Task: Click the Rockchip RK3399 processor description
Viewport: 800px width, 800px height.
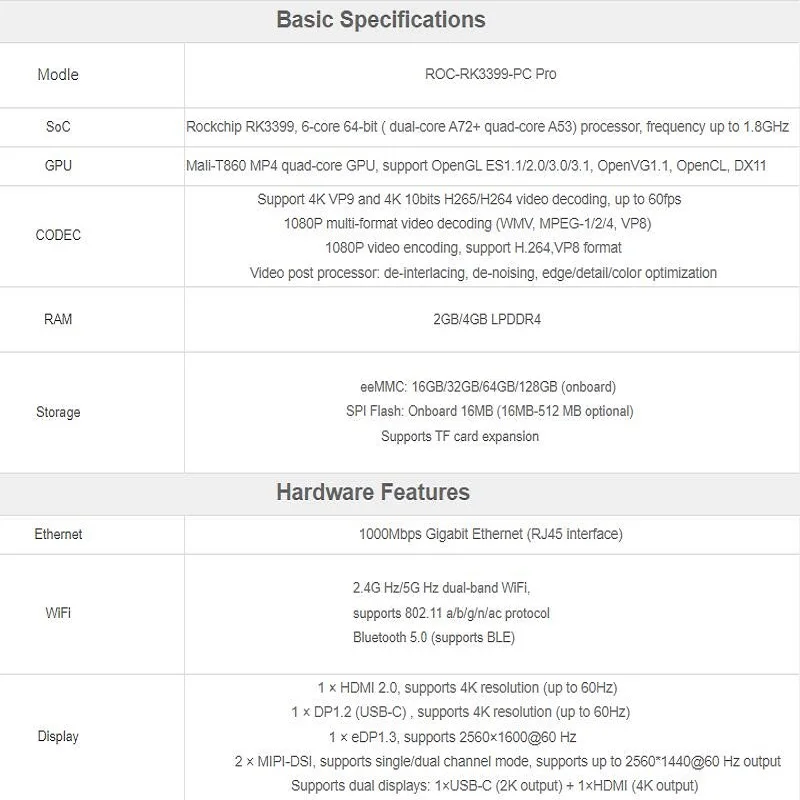Action: (x=488, y=127)
